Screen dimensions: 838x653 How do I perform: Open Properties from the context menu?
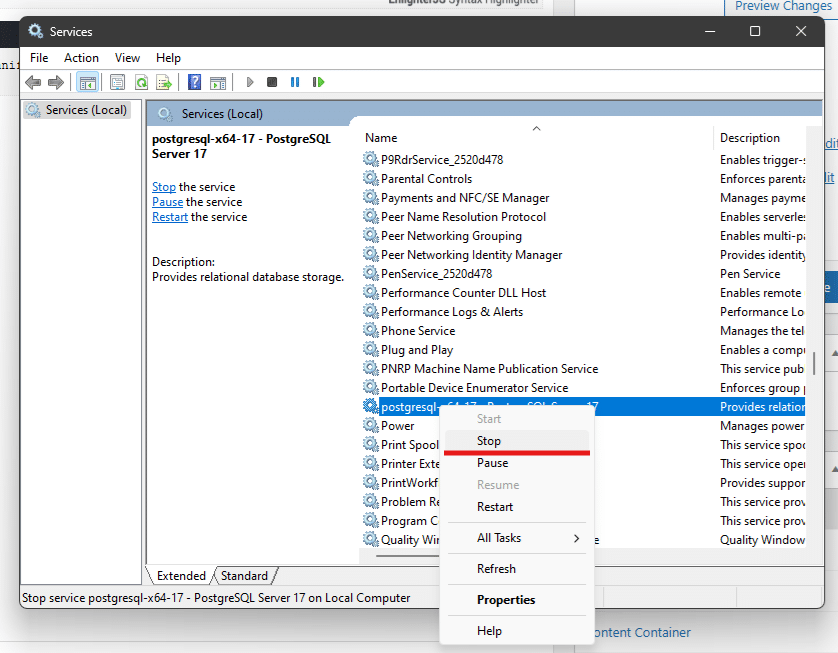pyautogui.click(x=516, y=600)
